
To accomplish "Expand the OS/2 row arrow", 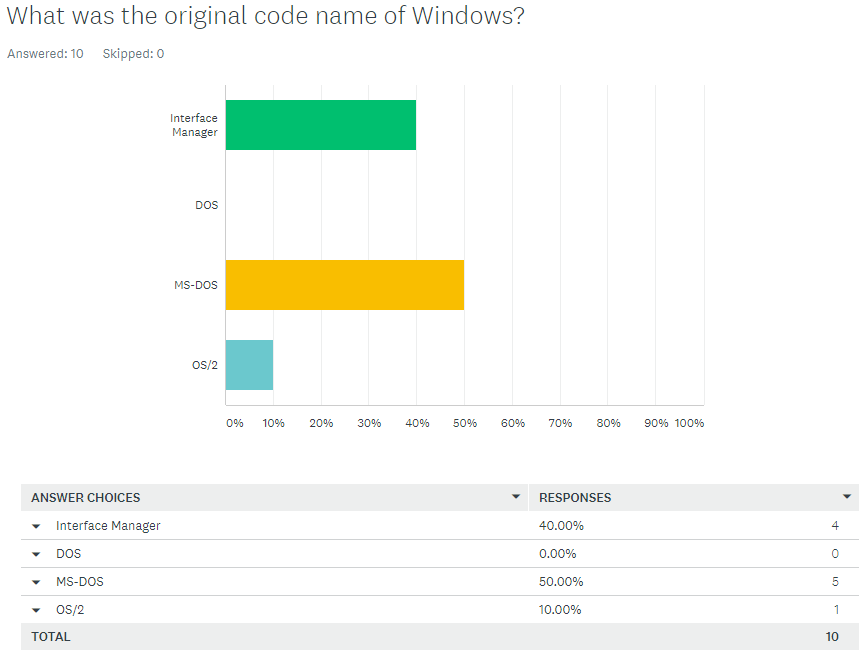I will 36,611.
